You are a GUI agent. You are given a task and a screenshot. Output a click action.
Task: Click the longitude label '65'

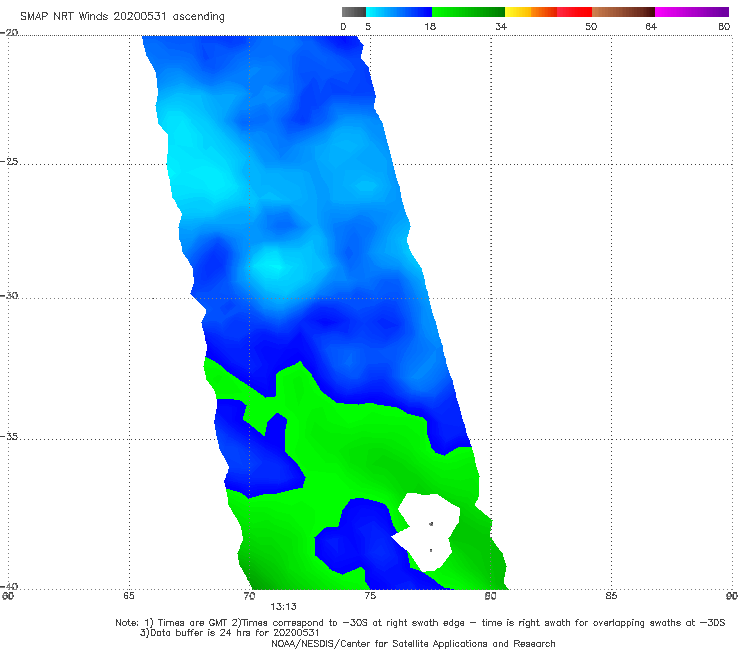click(129, 596)
